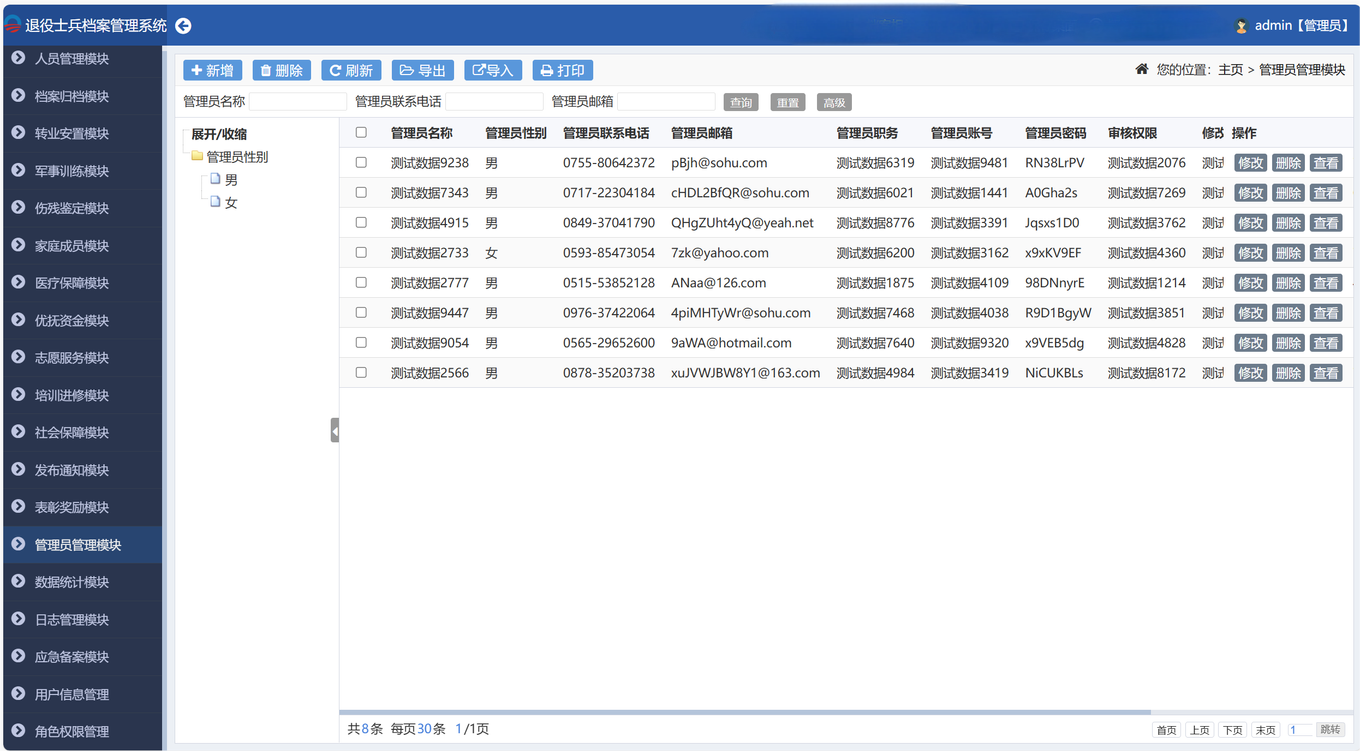Collapse the 管理员性别 tree folder
1360x751 pixels.
[x=197, y=156]
